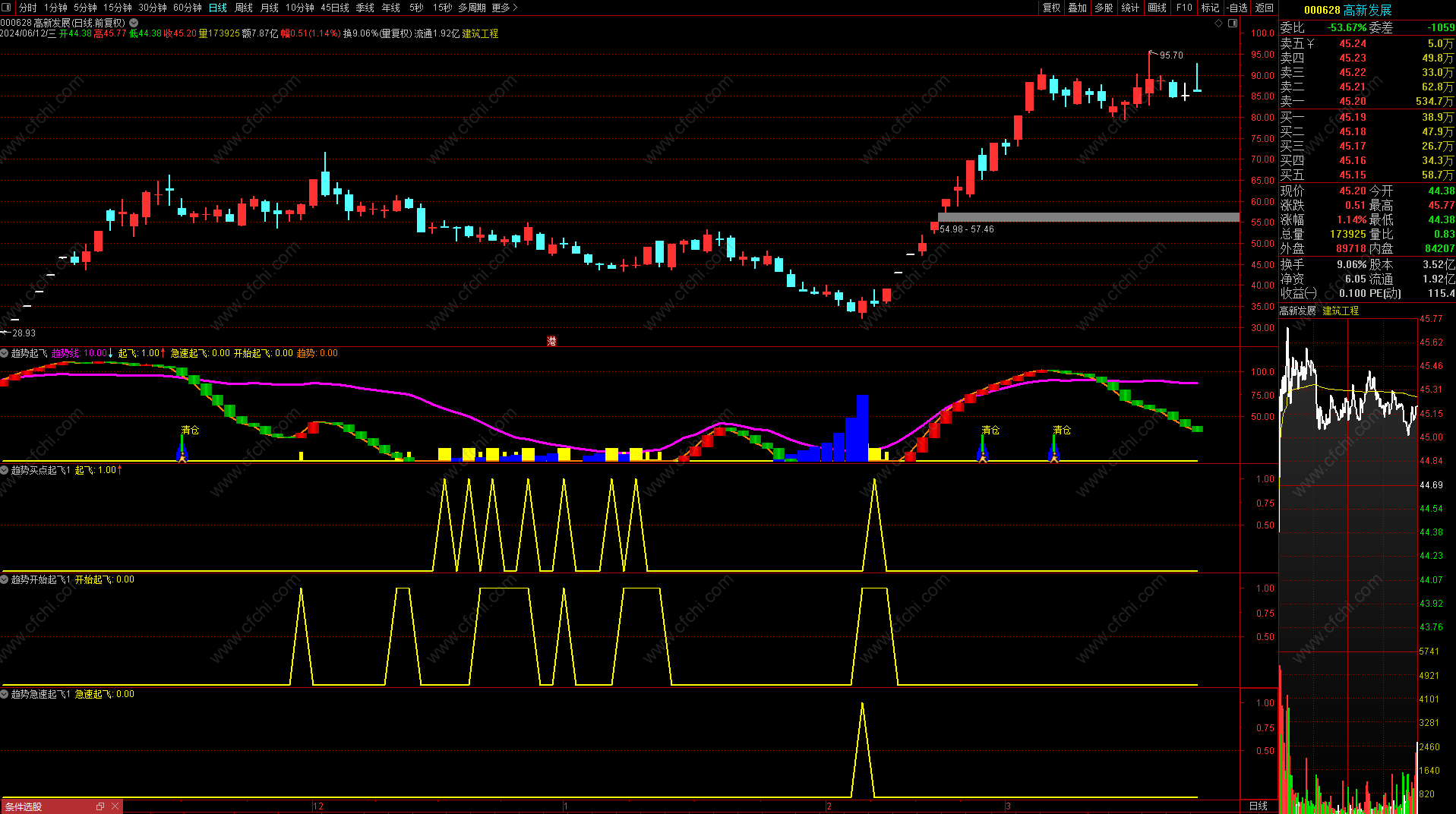Switch to 10分钟 period
Image resolution: width=1456 pixels, height=814 pixels.
click(300, 8)
